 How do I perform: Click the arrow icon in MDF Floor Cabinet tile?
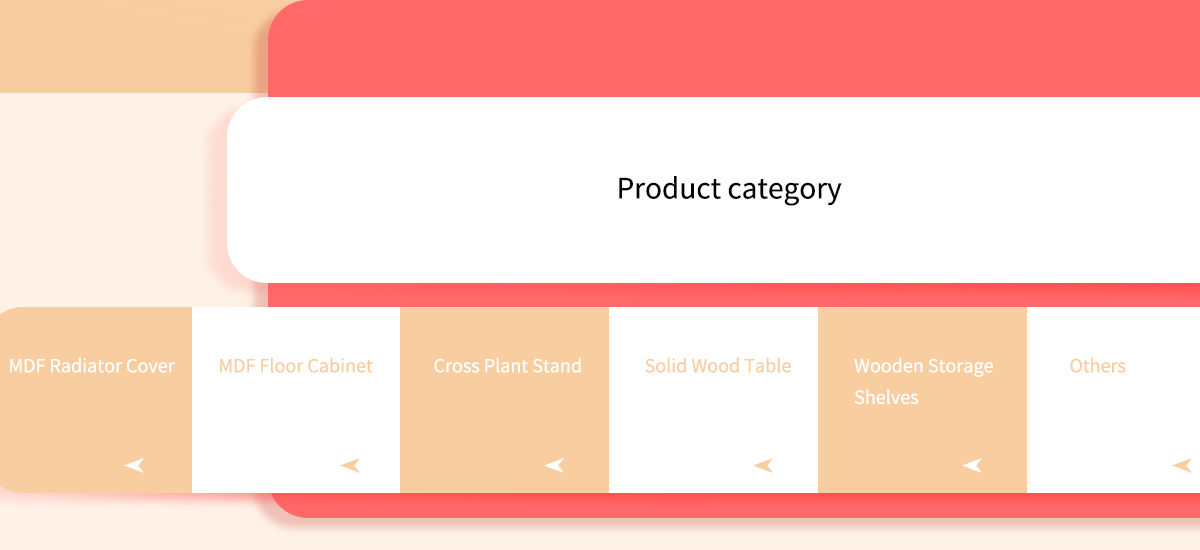coord(350,465)
